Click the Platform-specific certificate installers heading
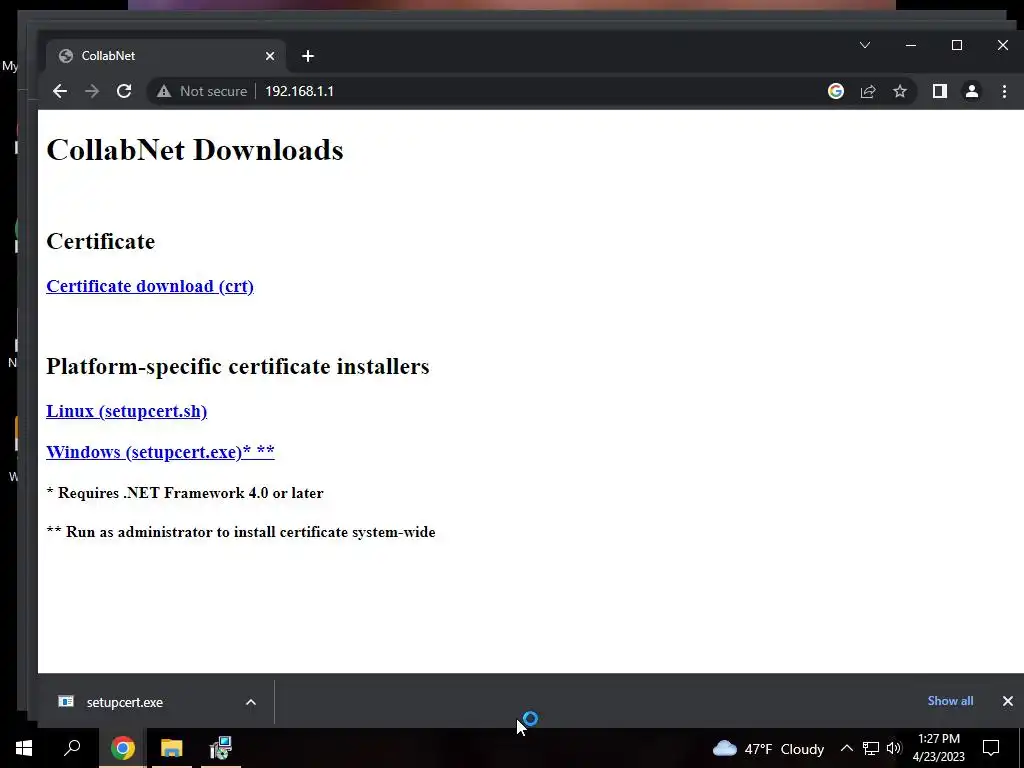The height and width of the screenshot is (768, 1024). 238,366
